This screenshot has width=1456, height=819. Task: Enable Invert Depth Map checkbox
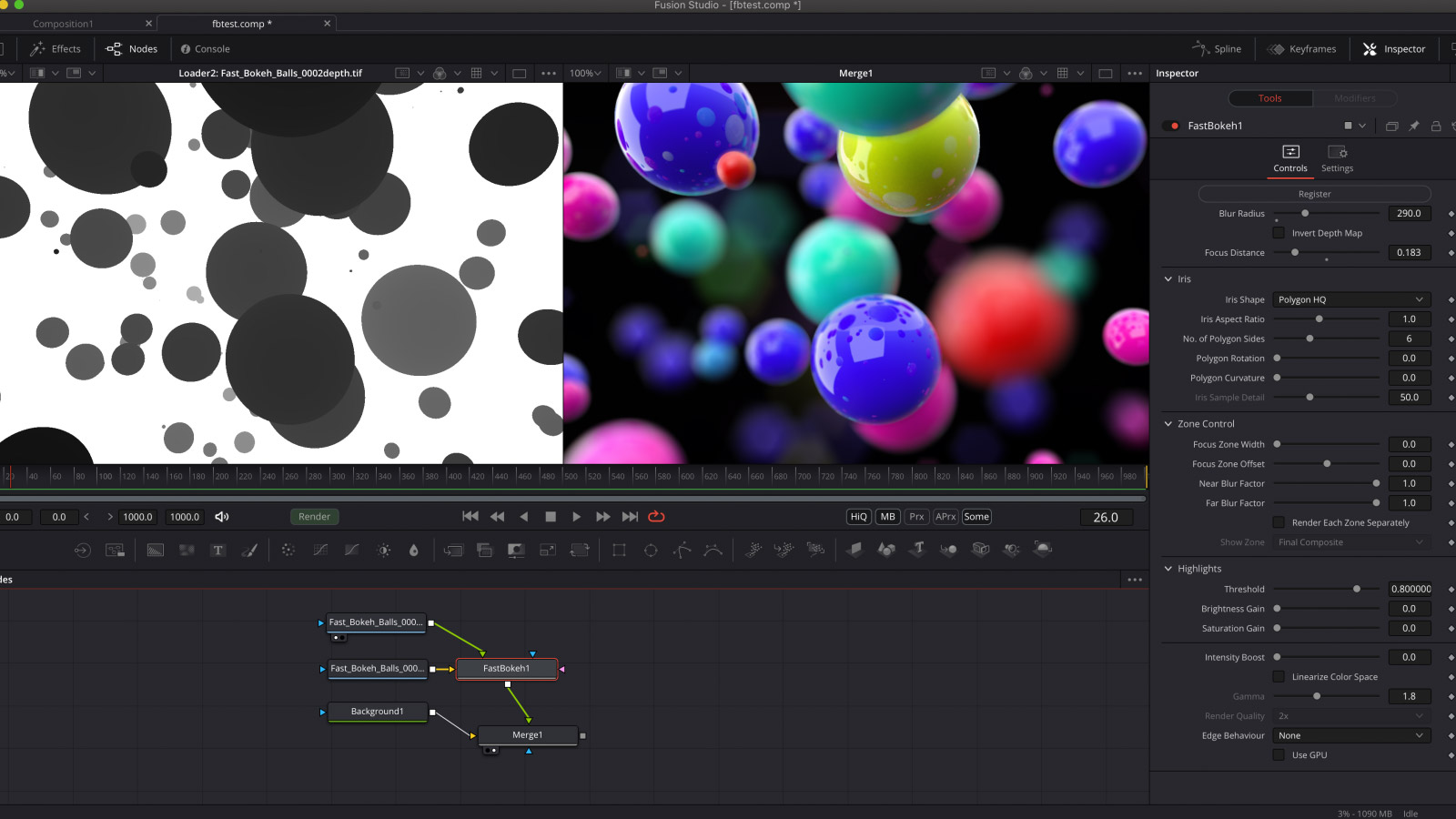coord(1279,233)
